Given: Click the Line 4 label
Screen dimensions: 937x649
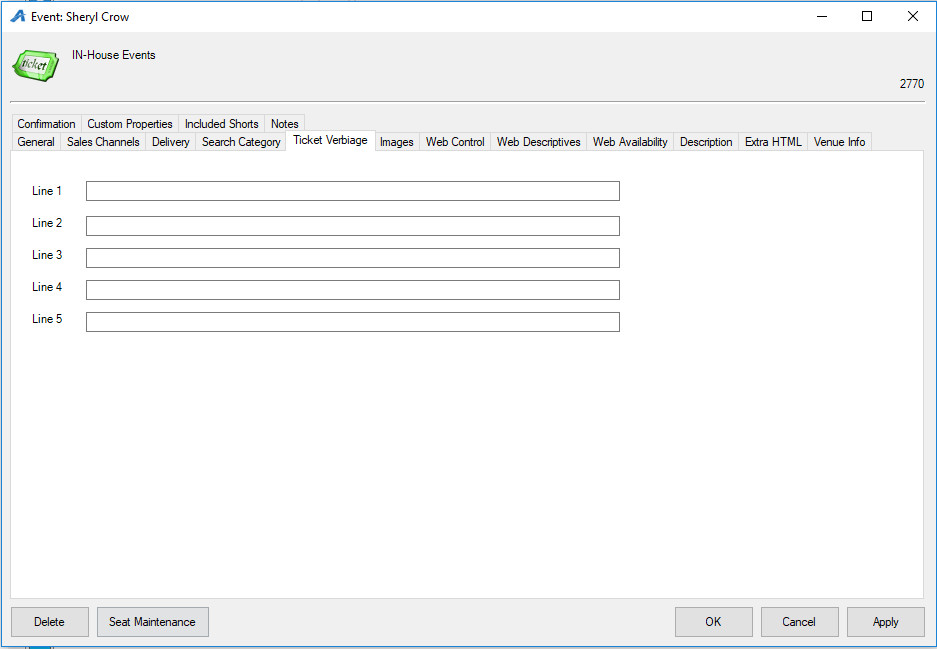Looking at the screenshot, I should pyautogui.click(x=47, y=287).
